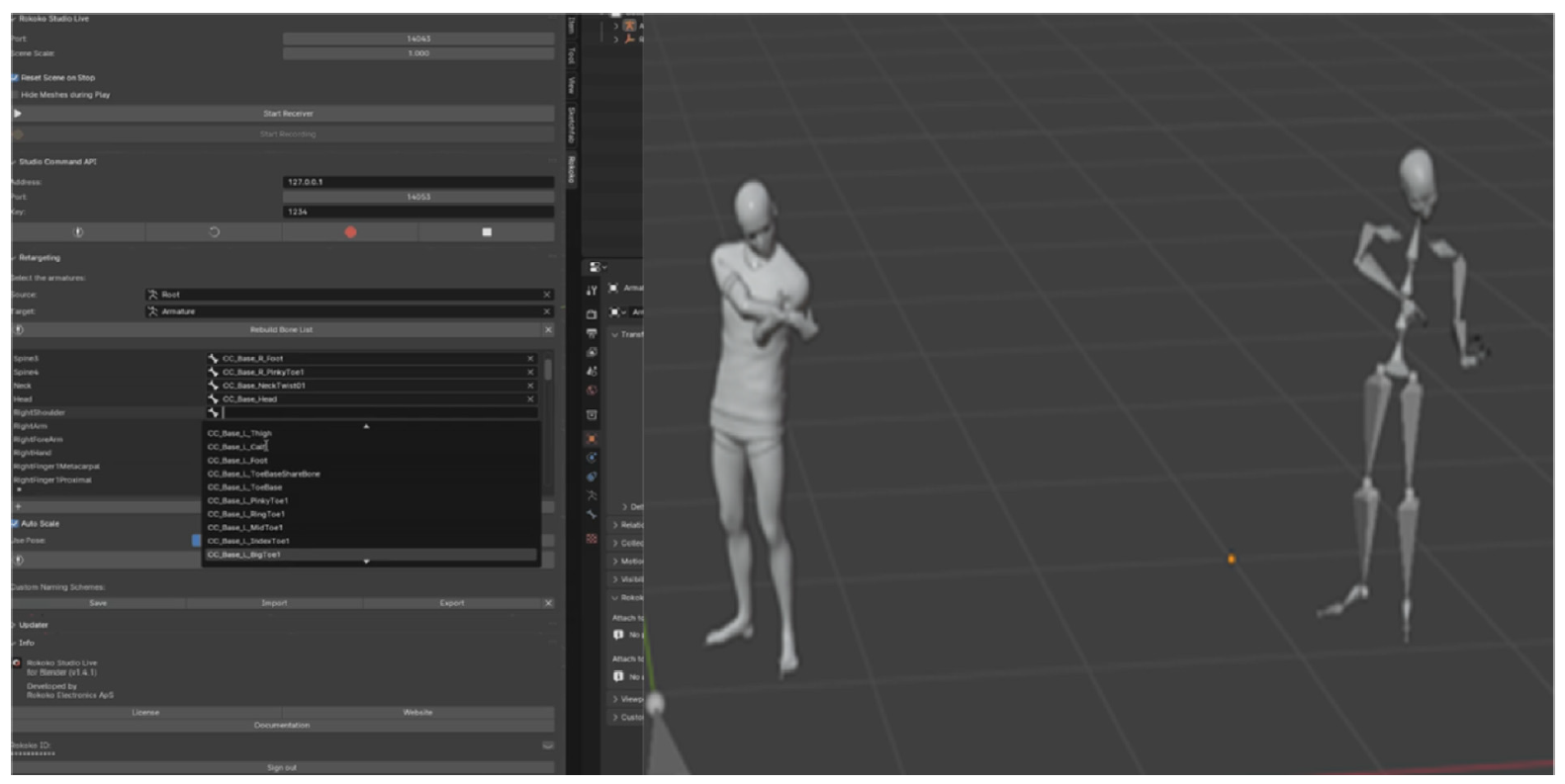Click the Scene Scale 1.000 value slider
Viewport: 1565px width, 784px height.
417,53
